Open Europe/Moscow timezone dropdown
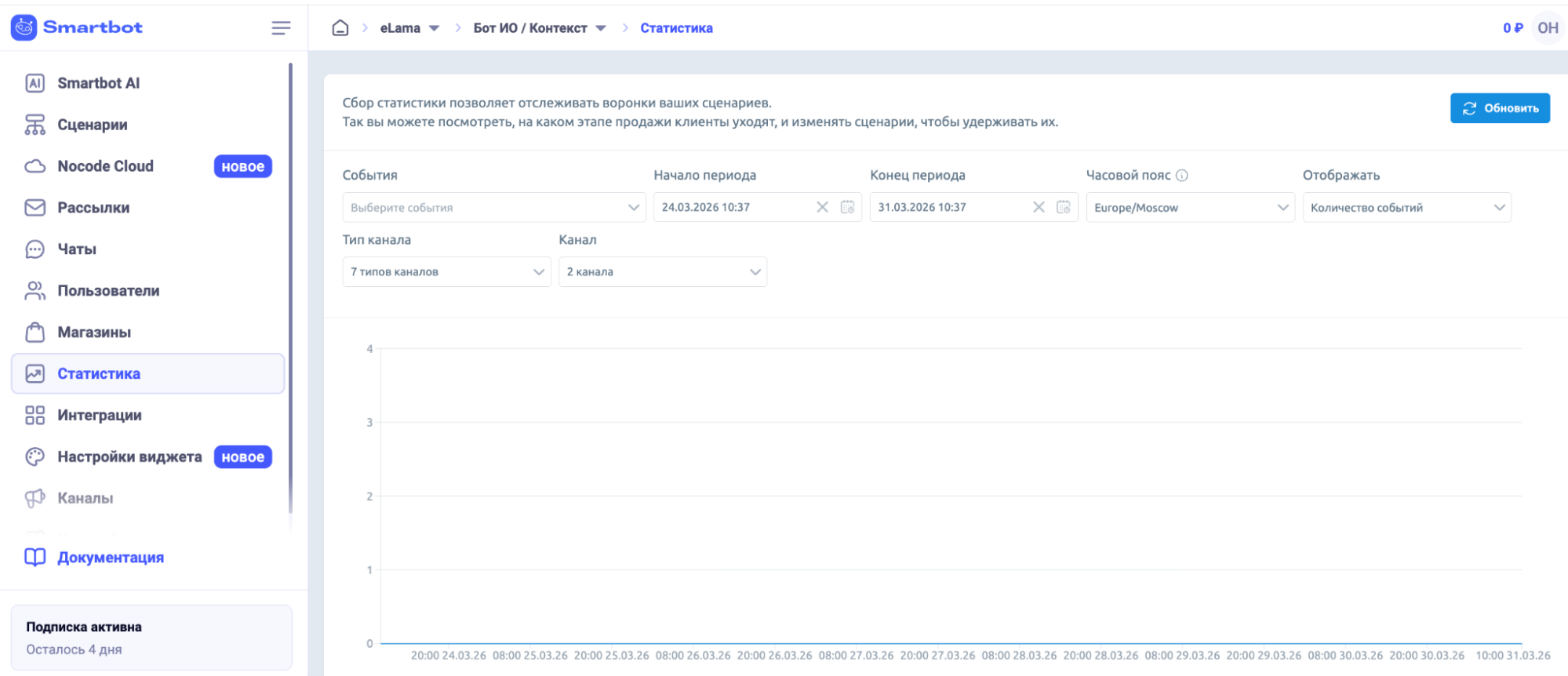 [x=1190, y=207]
